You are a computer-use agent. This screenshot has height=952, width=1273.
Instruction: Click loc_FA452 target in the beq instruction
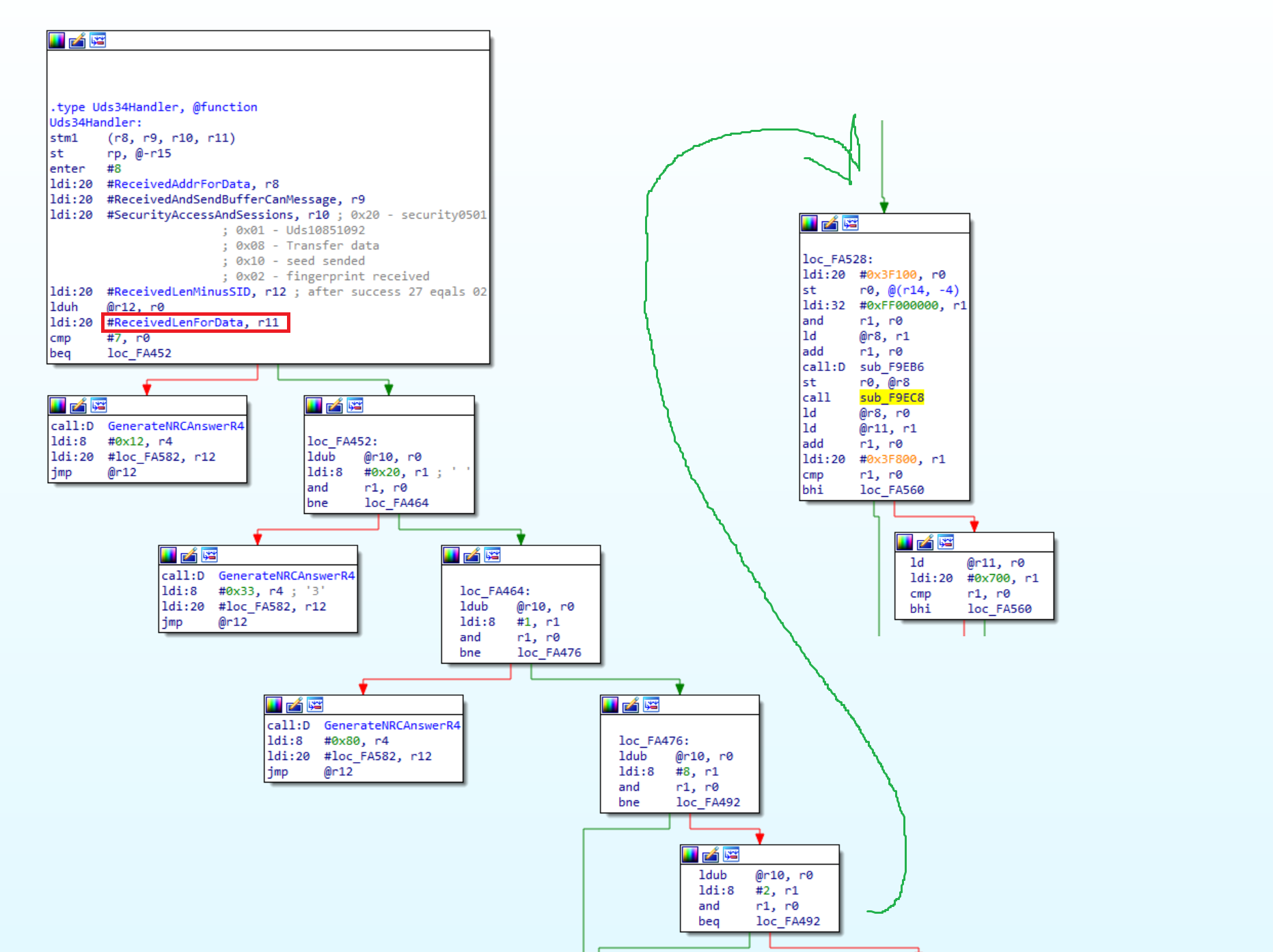(139, 353)
